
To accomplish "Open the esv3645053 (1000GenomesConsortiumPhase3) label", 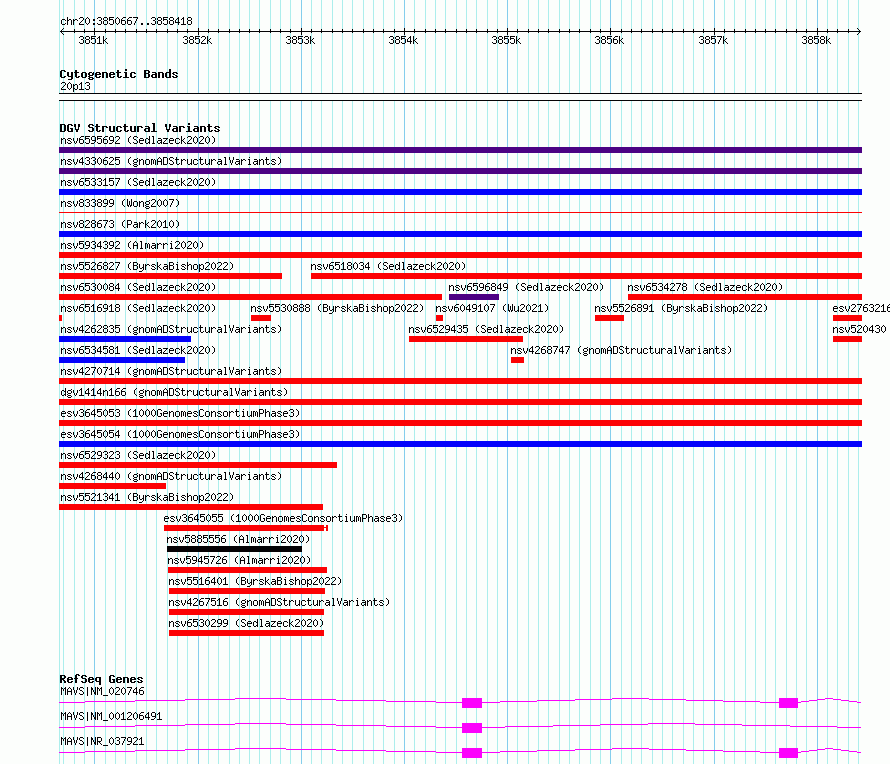I will pyautogui.click(x=180, y=413).
